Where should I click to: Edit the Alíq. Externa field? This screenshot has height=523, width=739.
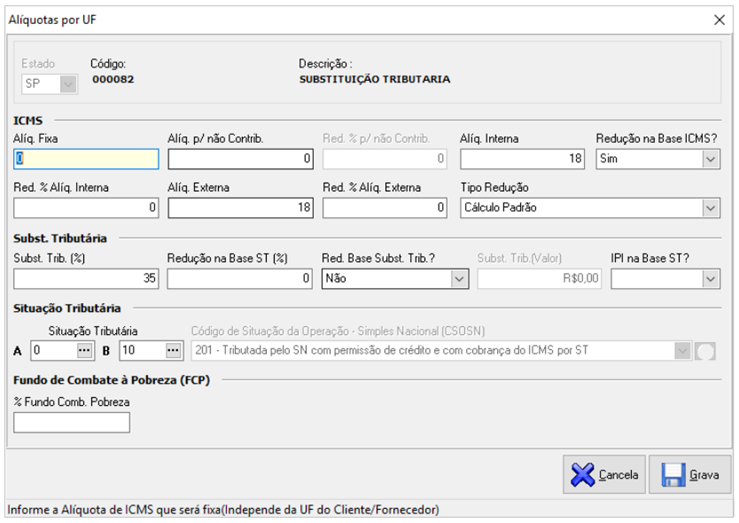coord(240,208)
